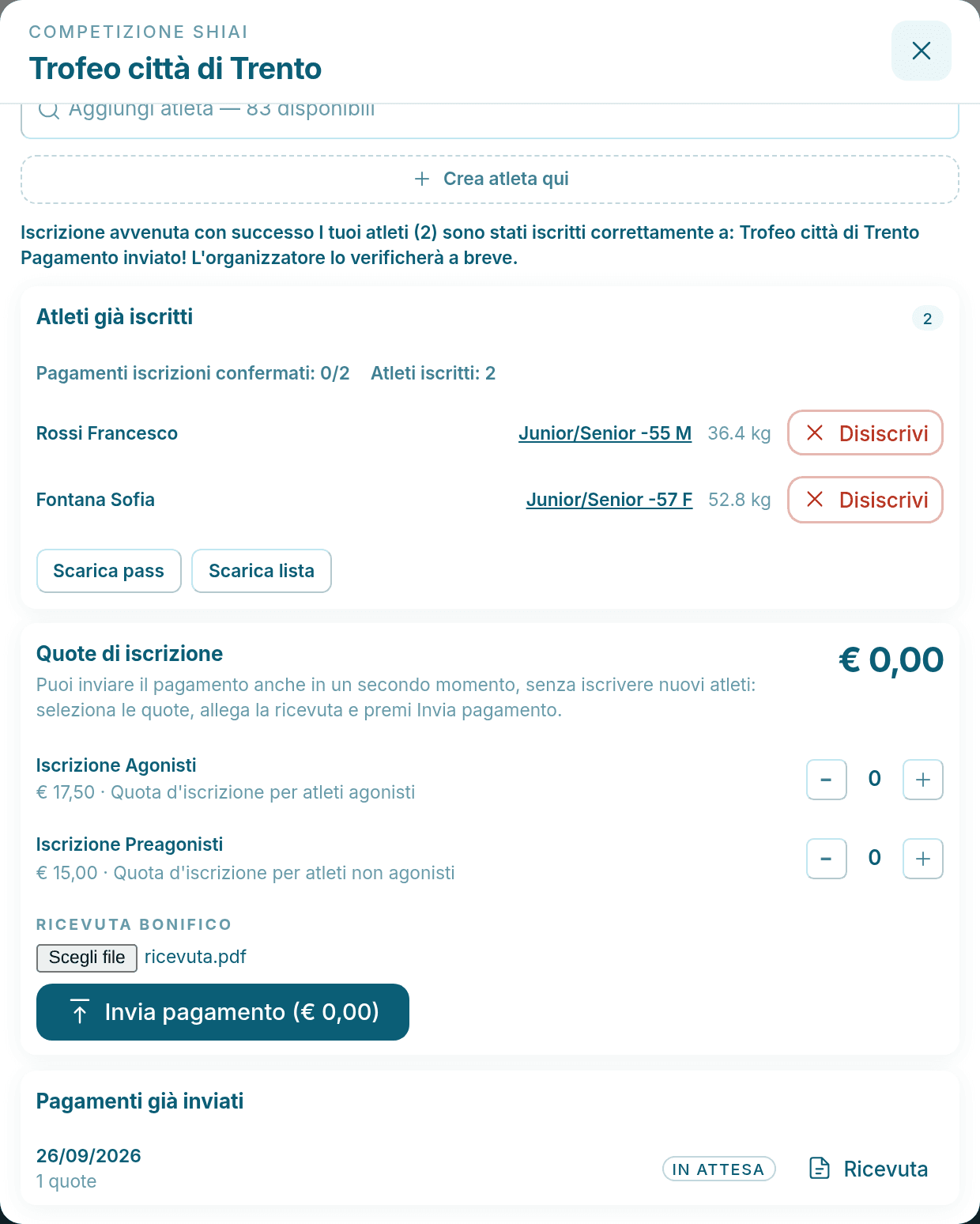This screenshot has width=980, height=1224.
Task: Unsubscribe Rossi Francesco with Disiscrivi
Action: (x=865, y=433)
